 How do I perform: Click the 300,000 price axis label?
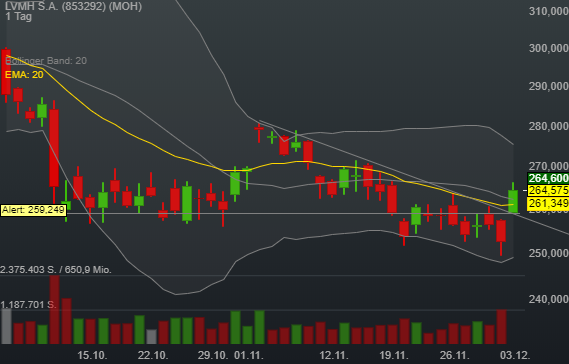click(x=548, y=48)
